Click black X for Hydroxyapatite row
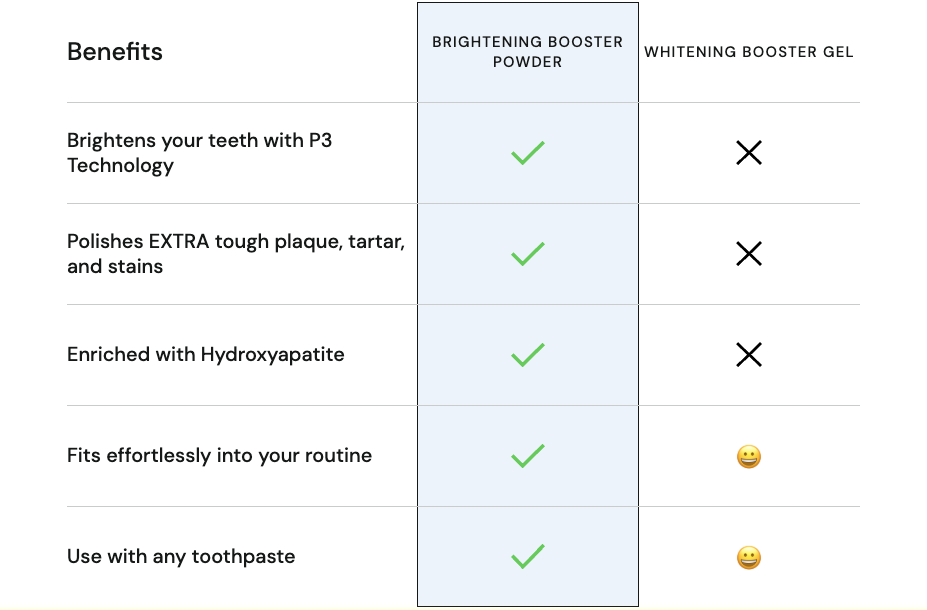Image resolution: width=927 pixels, height=610 pixels. pos(748,355)
